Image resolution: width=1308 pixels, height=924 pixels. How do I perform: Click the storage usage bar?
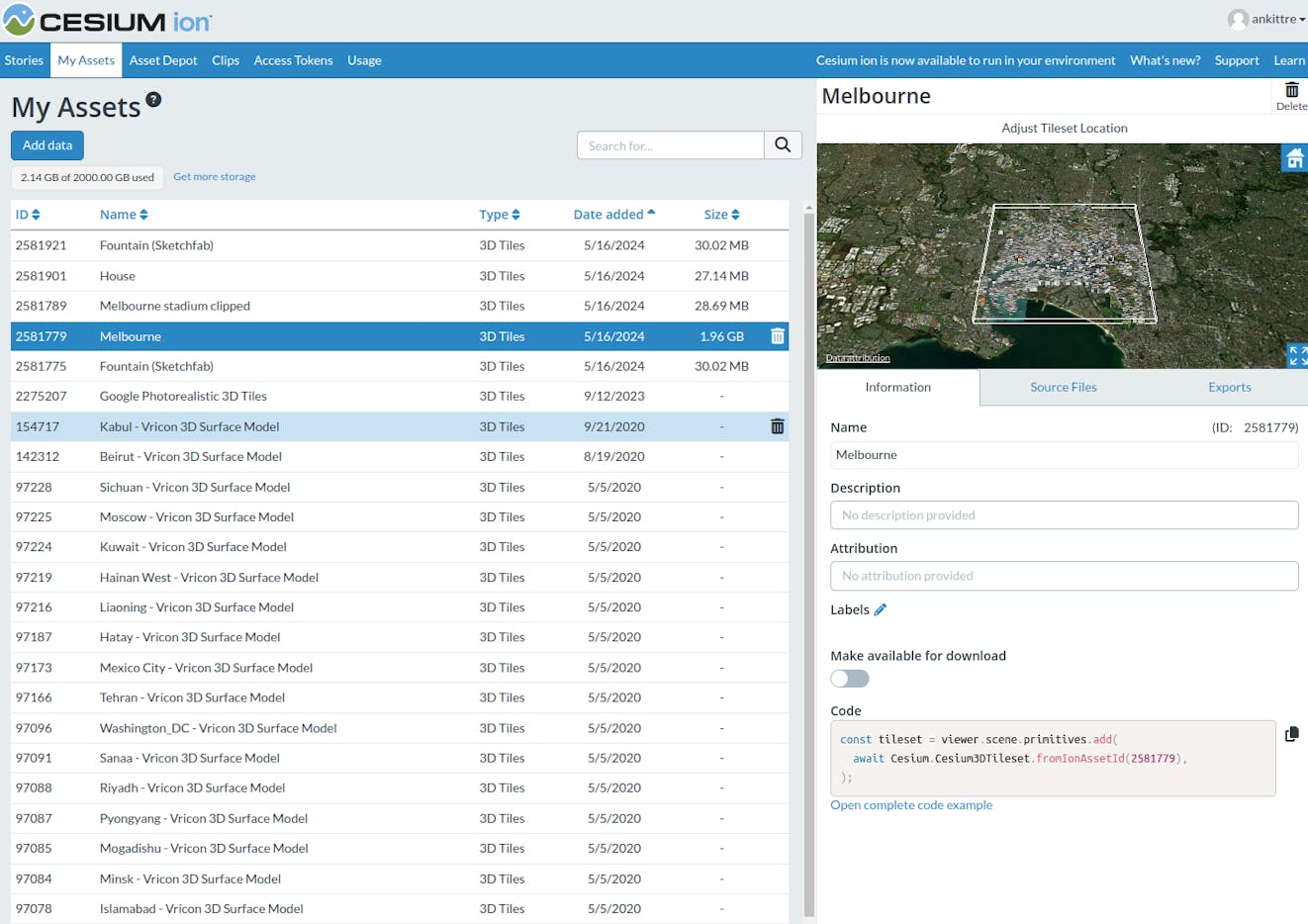click(x=87, y=177)
